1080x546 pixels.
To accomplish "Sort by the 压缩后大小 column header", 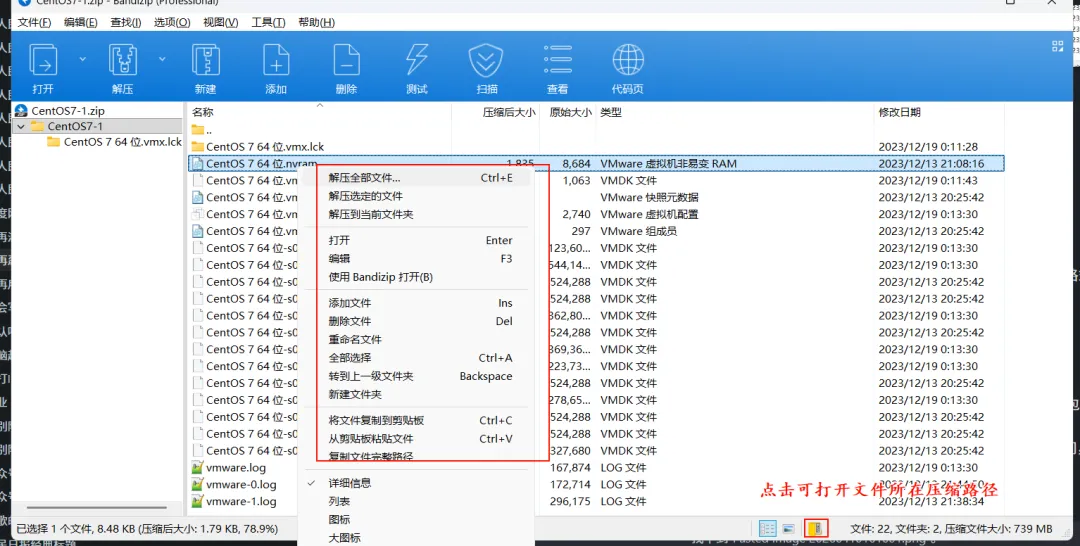I will tap(495, 112).
